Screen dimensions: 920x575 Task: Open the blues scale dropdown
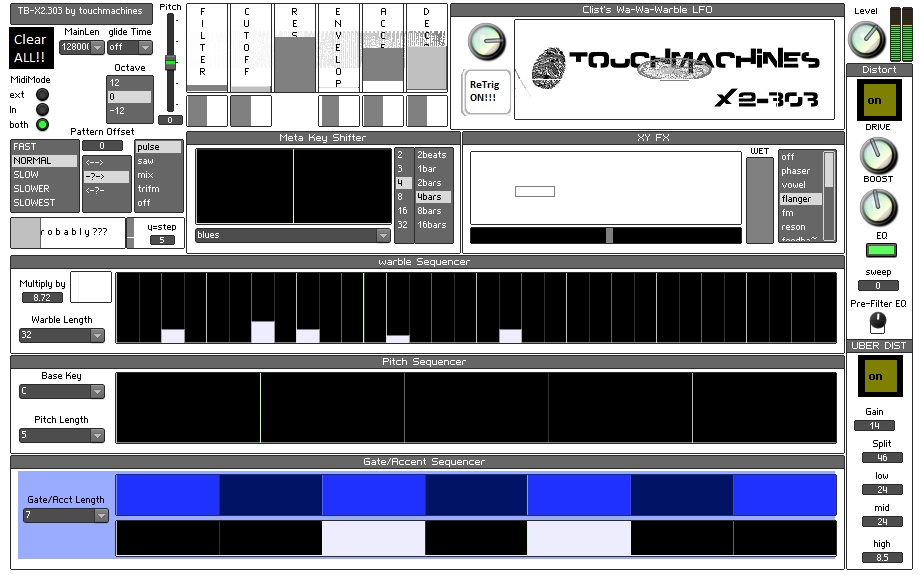(x=293, y=235)
